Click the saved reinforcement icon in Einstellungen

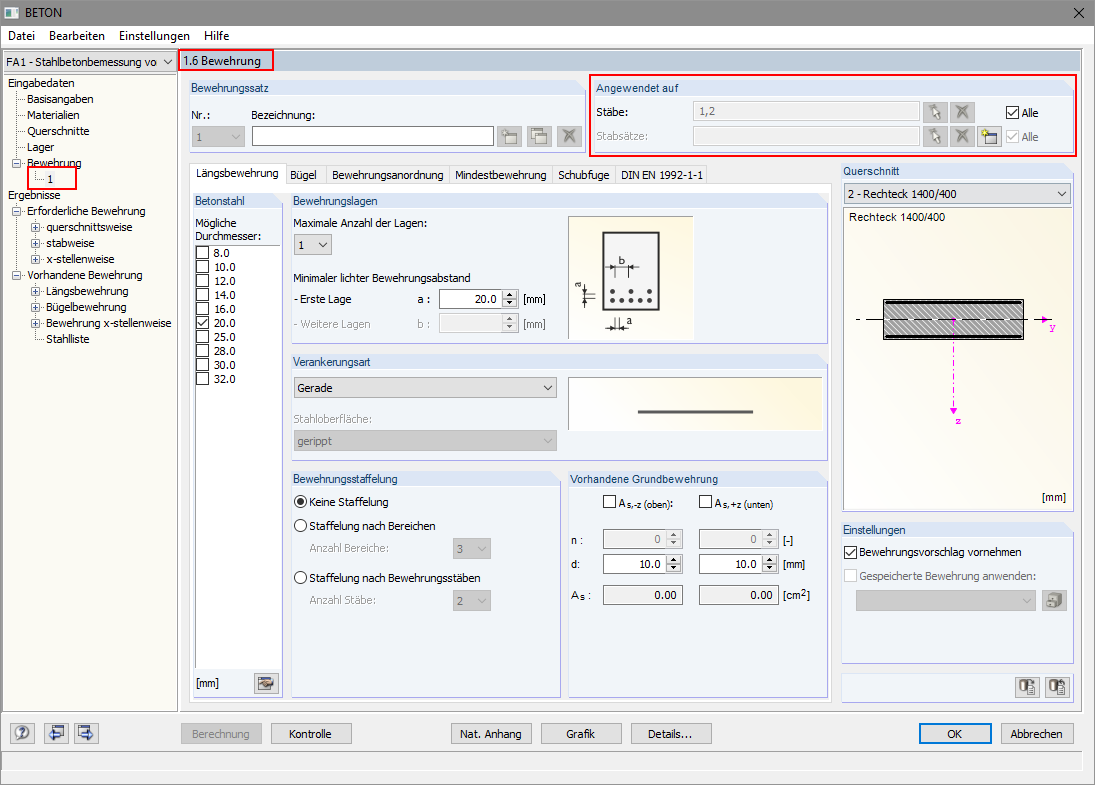point(1054,600)
